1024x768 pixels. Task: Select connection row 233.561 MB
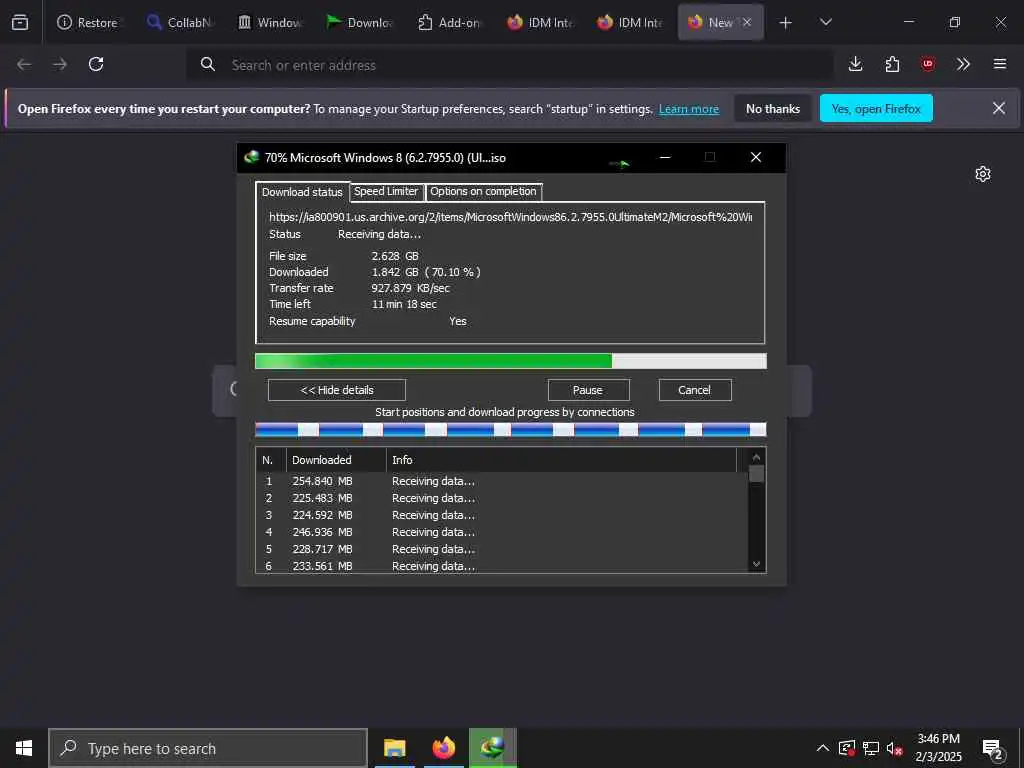[x=502, y=566]
